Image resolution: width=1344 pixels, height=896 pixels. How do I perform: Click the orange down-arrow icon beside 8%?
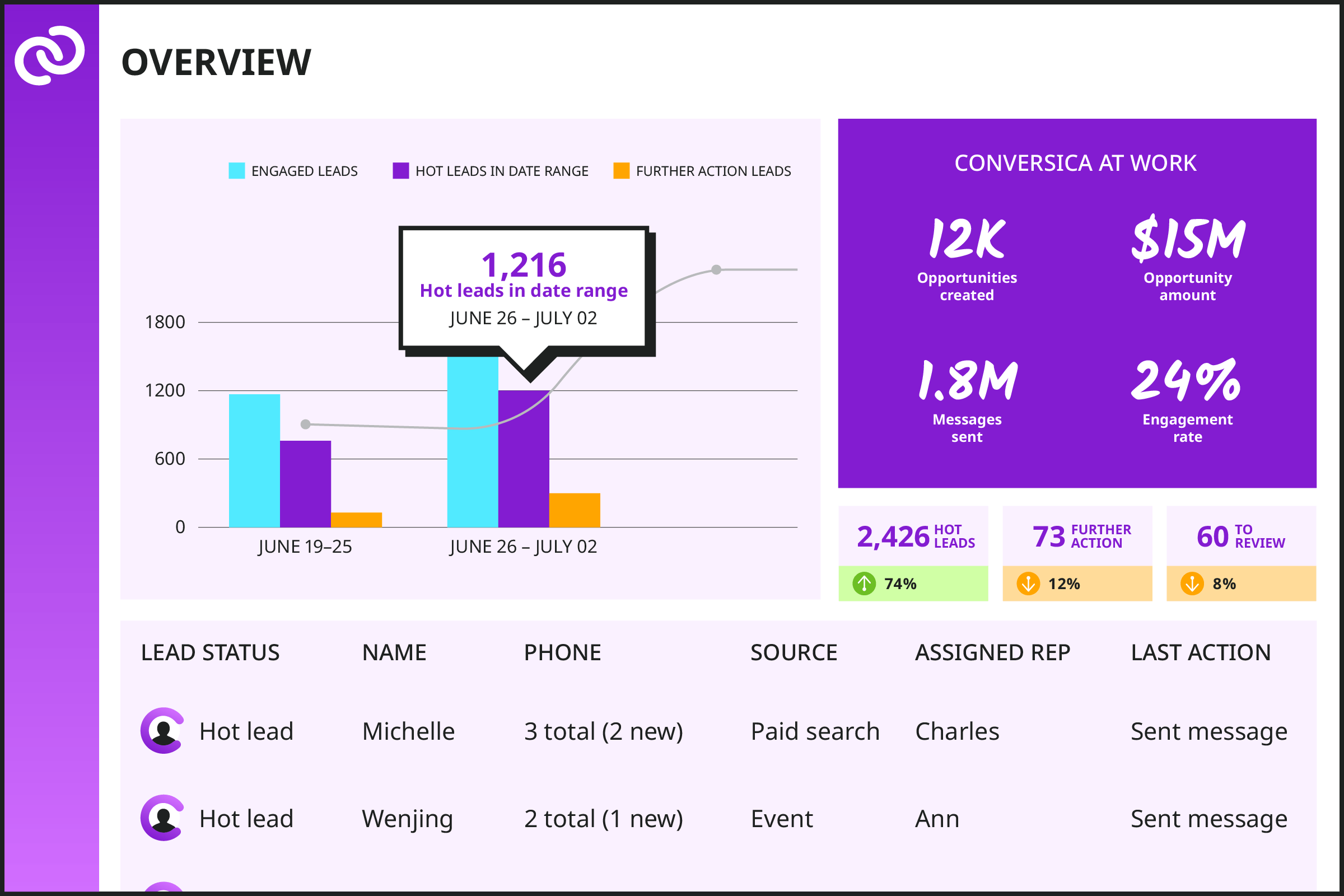point(1192,584)
